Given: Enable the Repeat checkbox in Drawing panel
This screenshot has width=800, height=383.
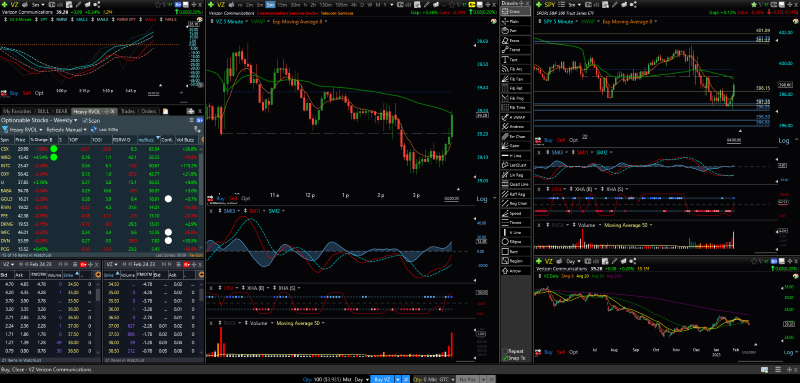Looking at the screenshot, I should (505, 351).
